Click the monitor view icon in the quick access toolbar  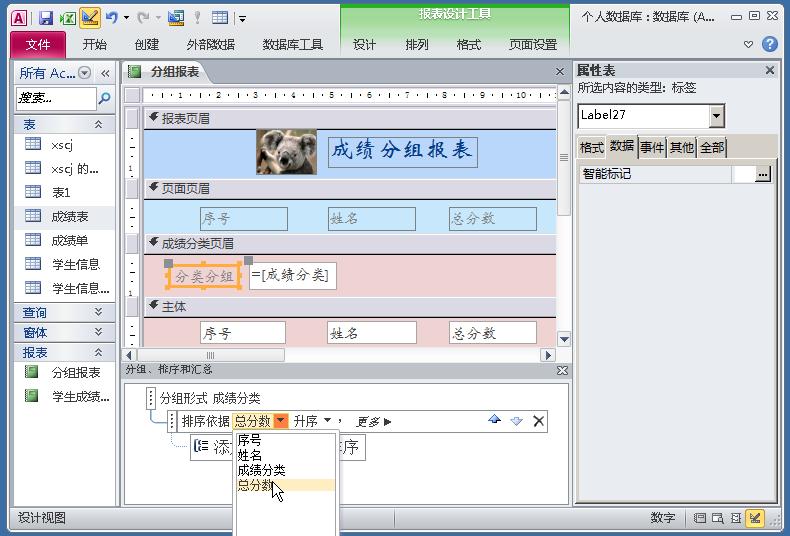(176, 18)
